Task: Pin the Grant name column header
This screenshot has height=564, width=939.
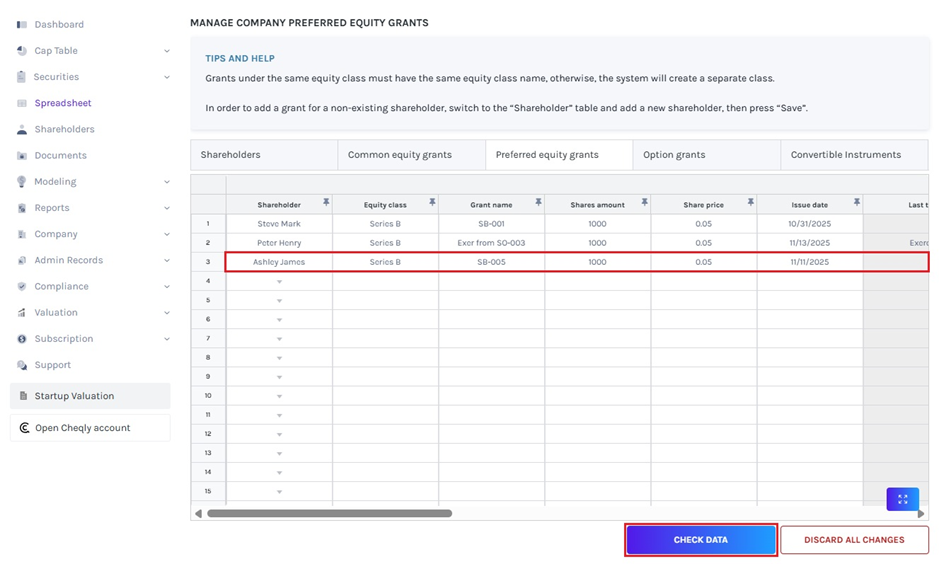Action: coord(538,203)
